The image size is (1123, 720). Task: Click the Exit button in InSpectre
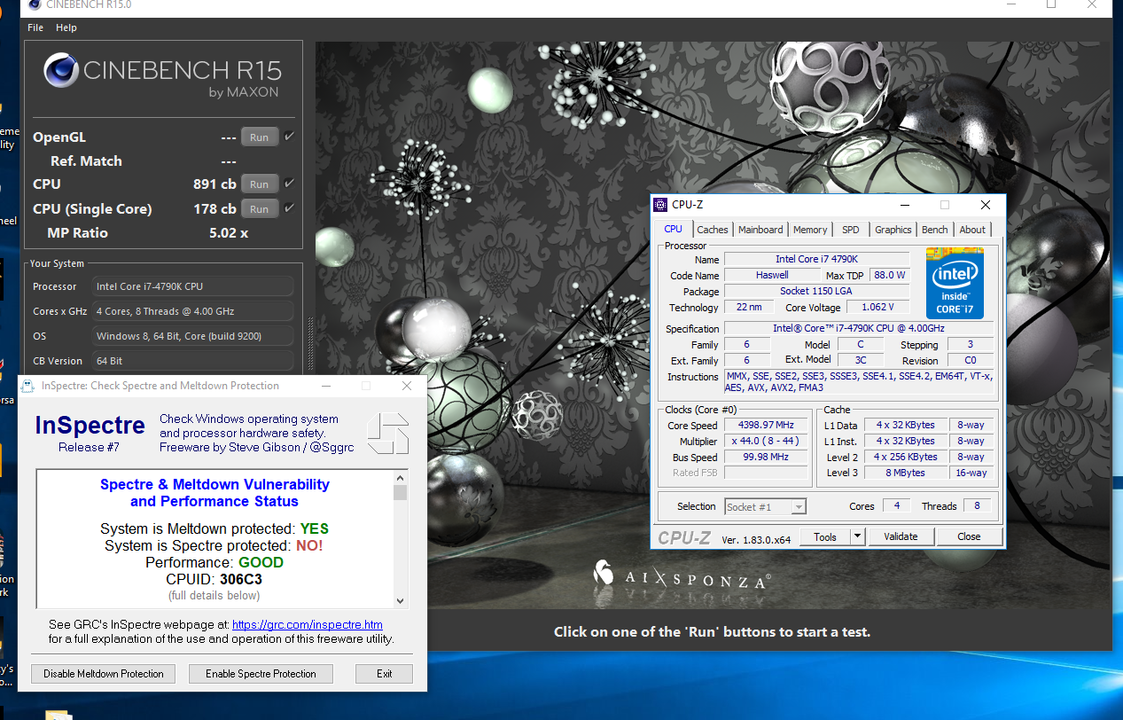pyautogui.click(x=384, y=673)
